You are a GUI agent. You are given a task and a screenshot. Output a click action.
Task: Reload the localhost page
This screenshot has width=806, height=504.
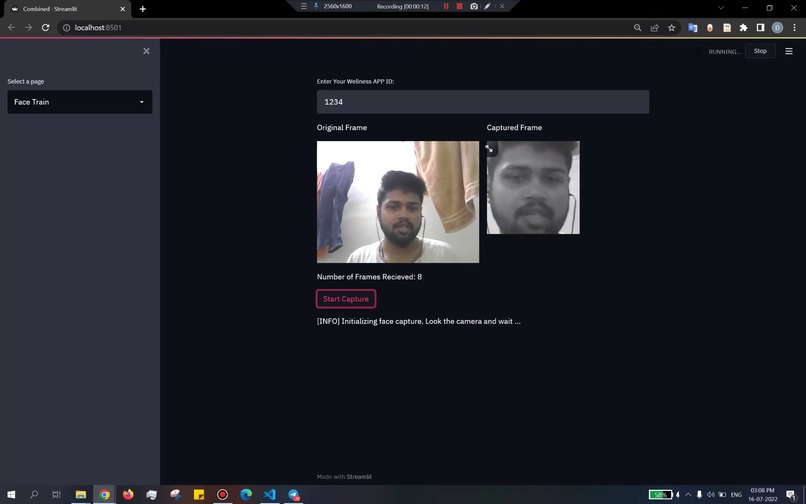click(46, 28)
